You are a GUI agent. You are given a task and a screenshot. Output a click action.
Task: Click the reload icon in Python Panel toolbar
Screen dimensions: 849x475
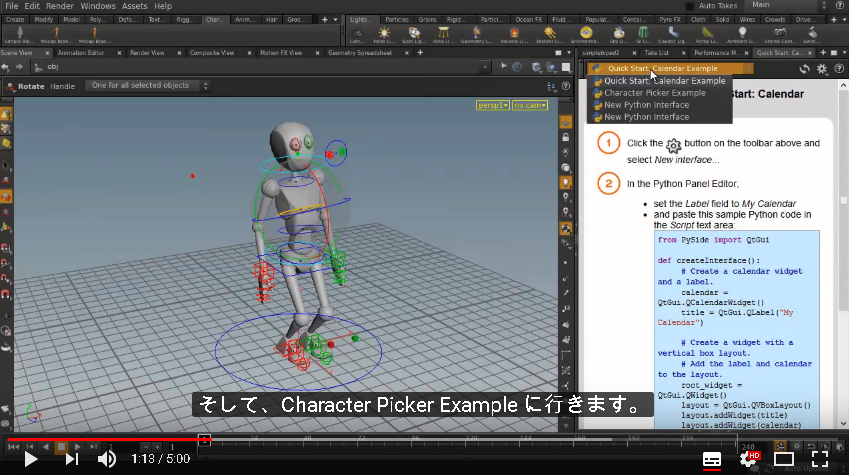click(805, 69)
